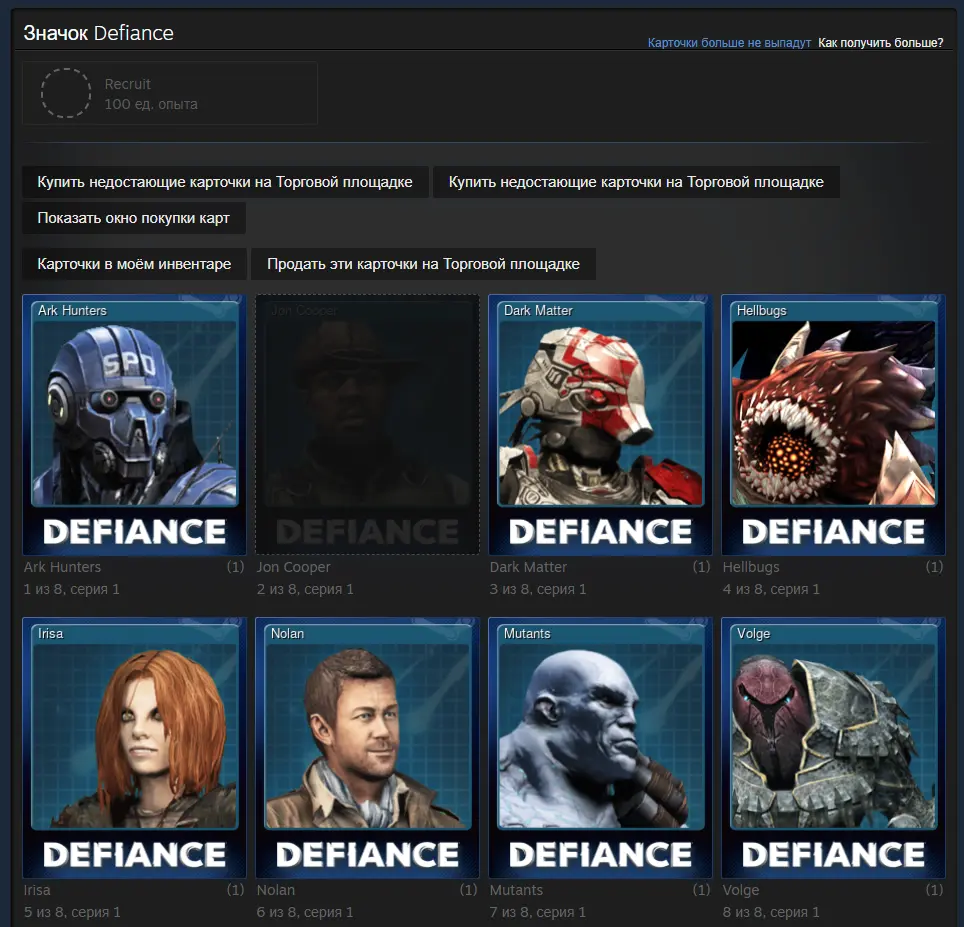Click the (1) count for Irisa

[235, 890]
